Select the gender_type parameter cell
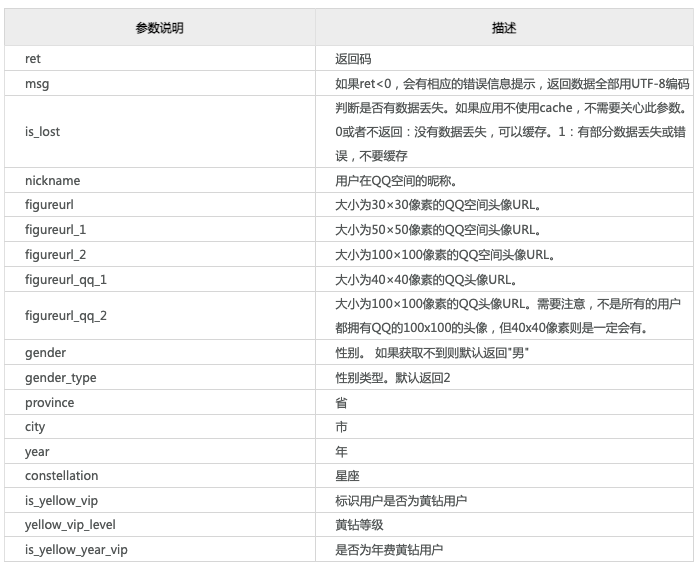 click(x=61, y=378)
